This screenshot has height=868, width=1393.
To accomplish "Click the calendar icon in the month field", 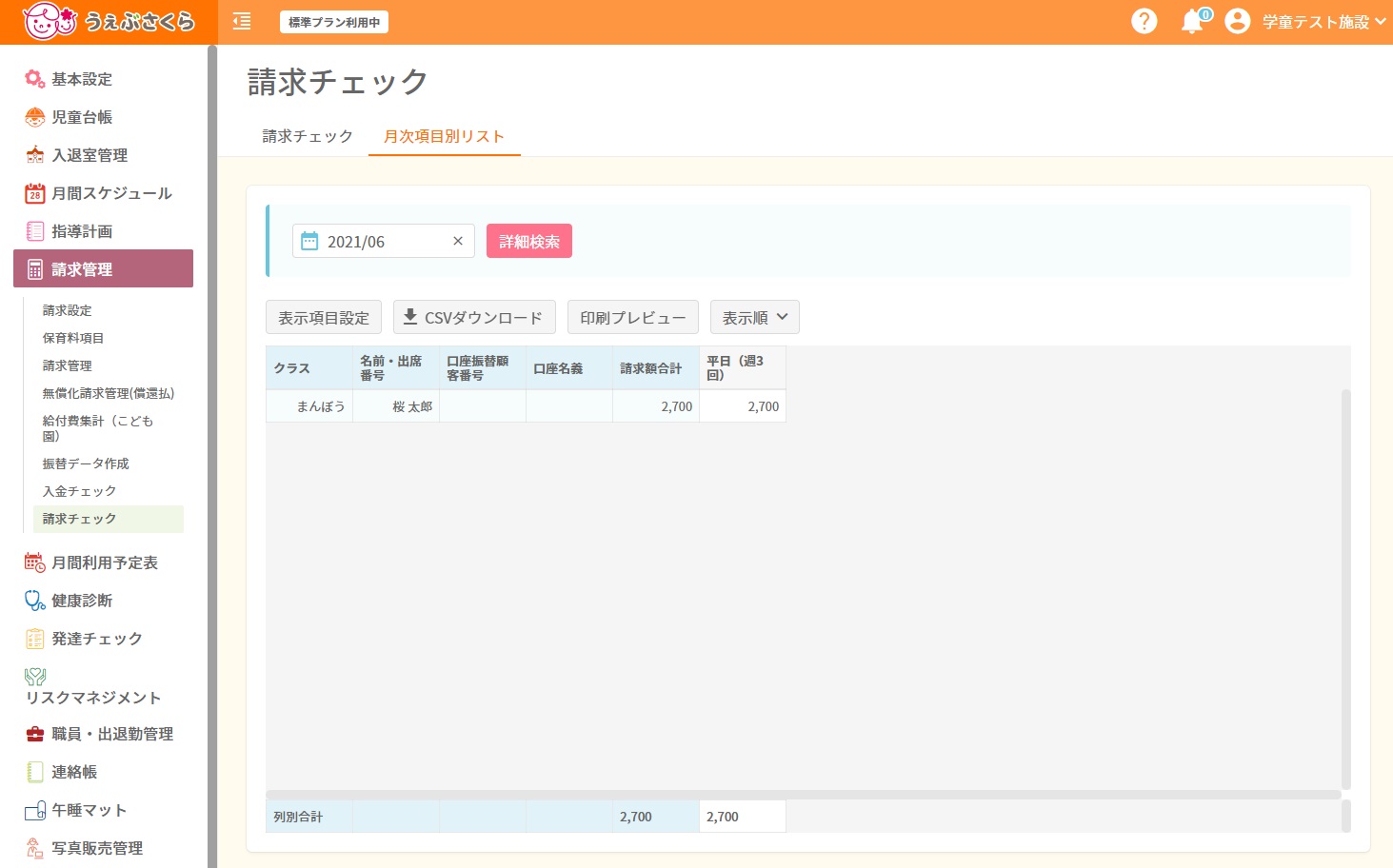I will [x=309, y=242].
